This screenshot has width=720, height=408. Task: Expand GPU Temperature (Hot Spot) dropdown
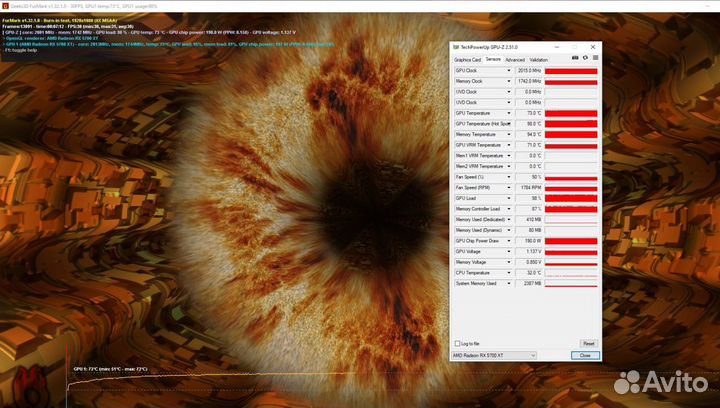[x=508, y=124]
